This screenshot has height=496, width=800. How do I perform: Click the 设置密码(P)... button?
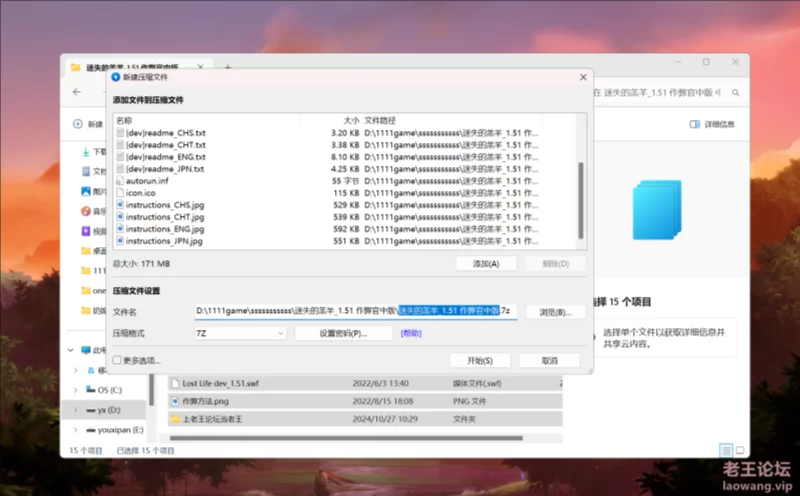(343, 333)
